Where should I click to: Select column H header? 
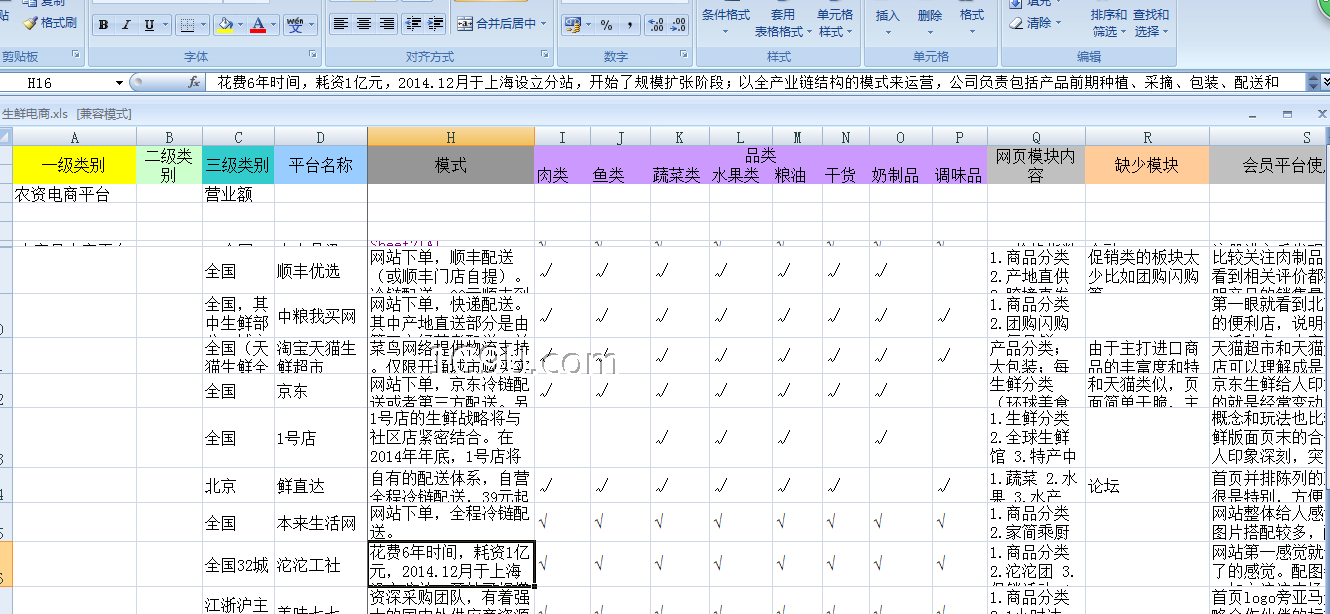click(450, 137)
